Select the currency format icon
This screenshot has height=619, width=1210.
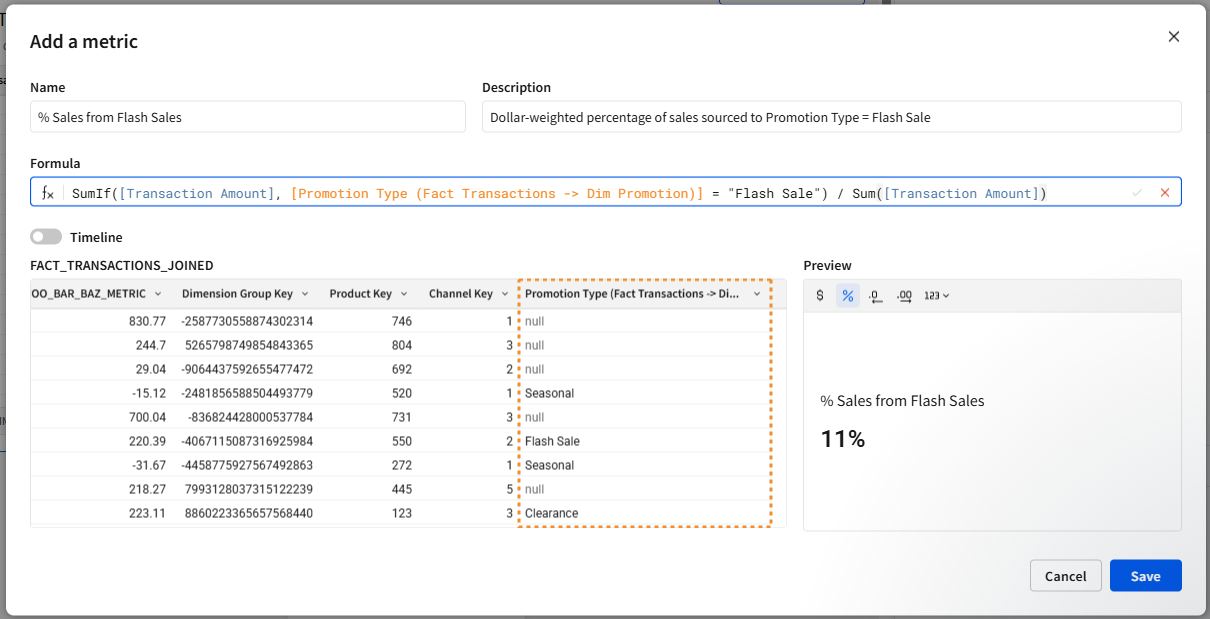pyautogui.click(x=820, y=295)
